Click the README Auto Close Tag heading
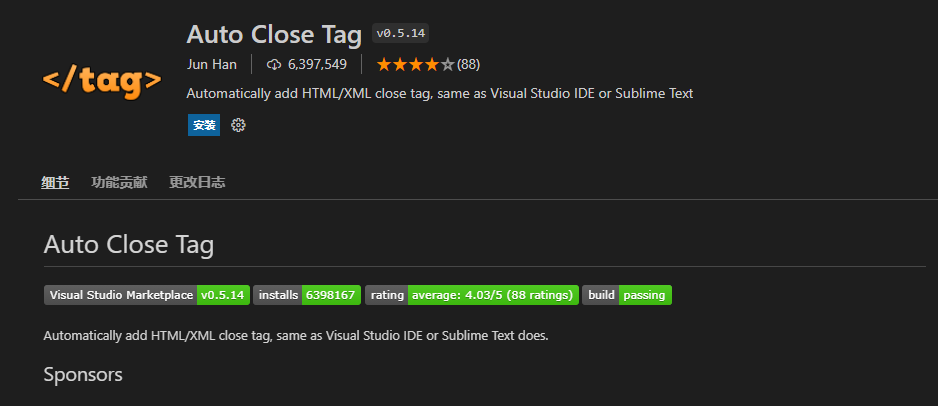Viewport: 938px width, 406px height. (x=129, y=245)
